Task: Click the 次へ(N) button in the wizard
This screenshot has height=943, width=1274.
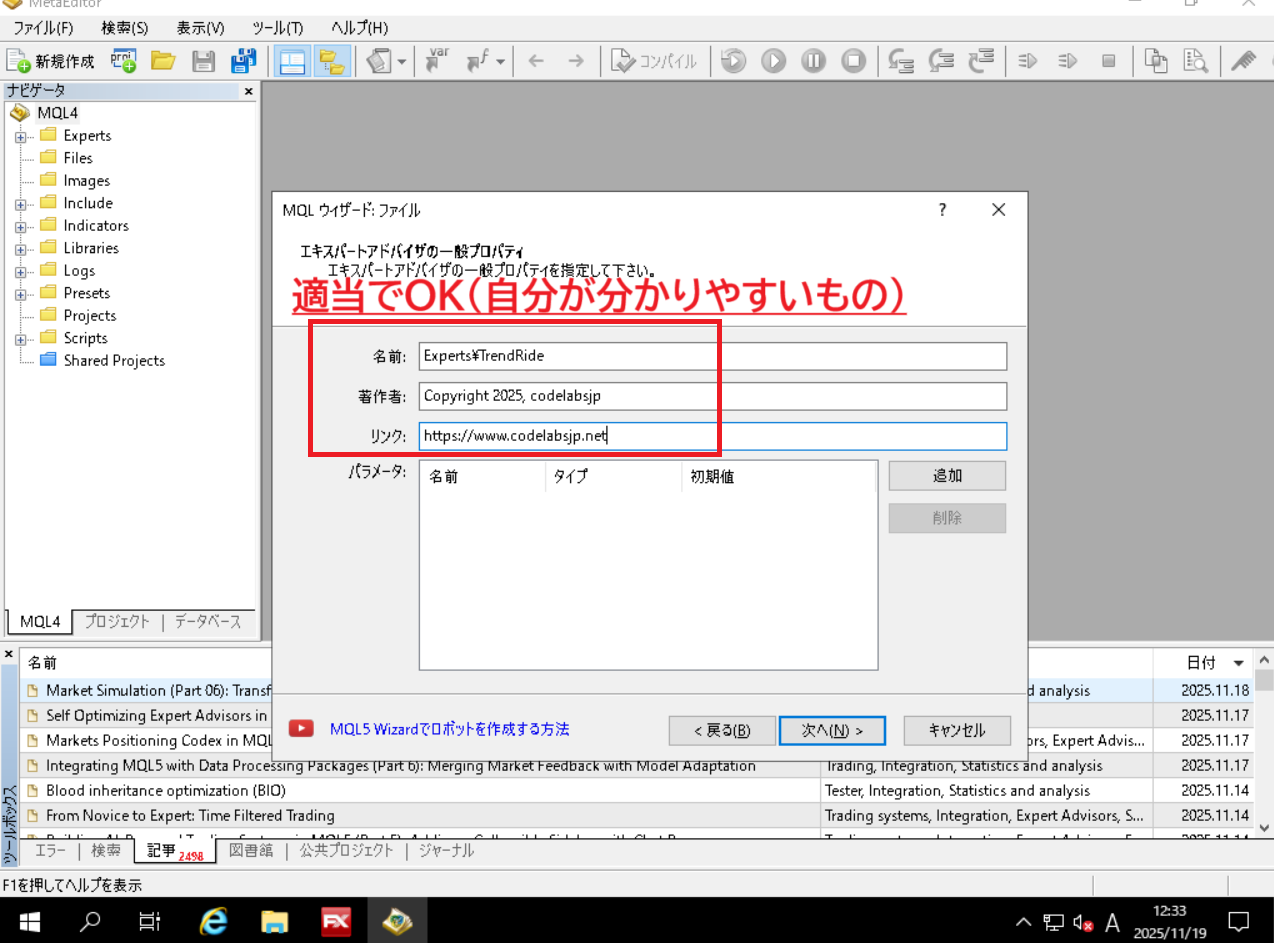Action: click(832, 730)
